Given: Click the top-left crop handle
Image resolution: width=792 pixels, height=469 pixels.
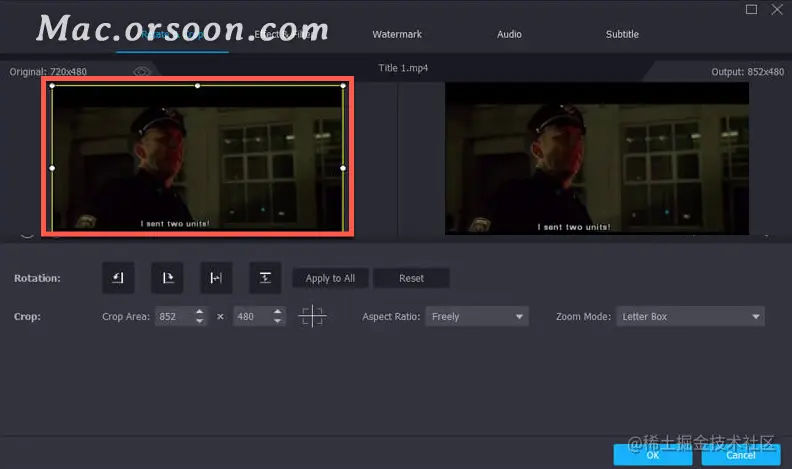Looking at the screenshot, I should [52, 86].
